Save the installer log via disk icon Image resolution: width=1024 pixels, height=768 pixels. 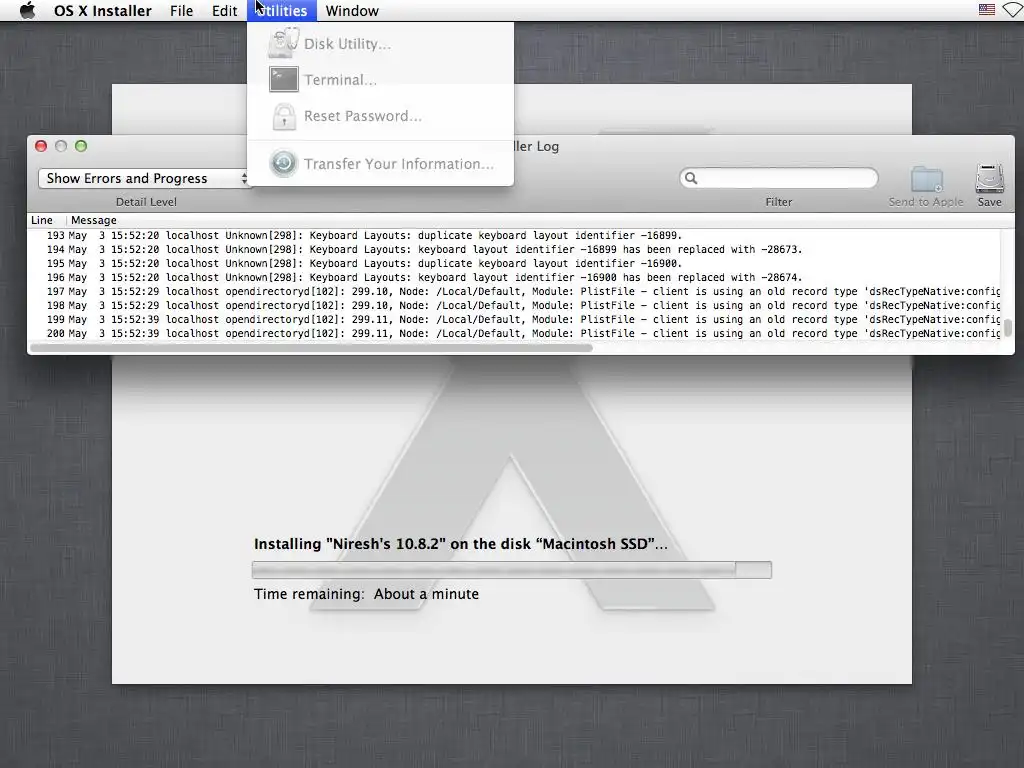pos(989,178)
